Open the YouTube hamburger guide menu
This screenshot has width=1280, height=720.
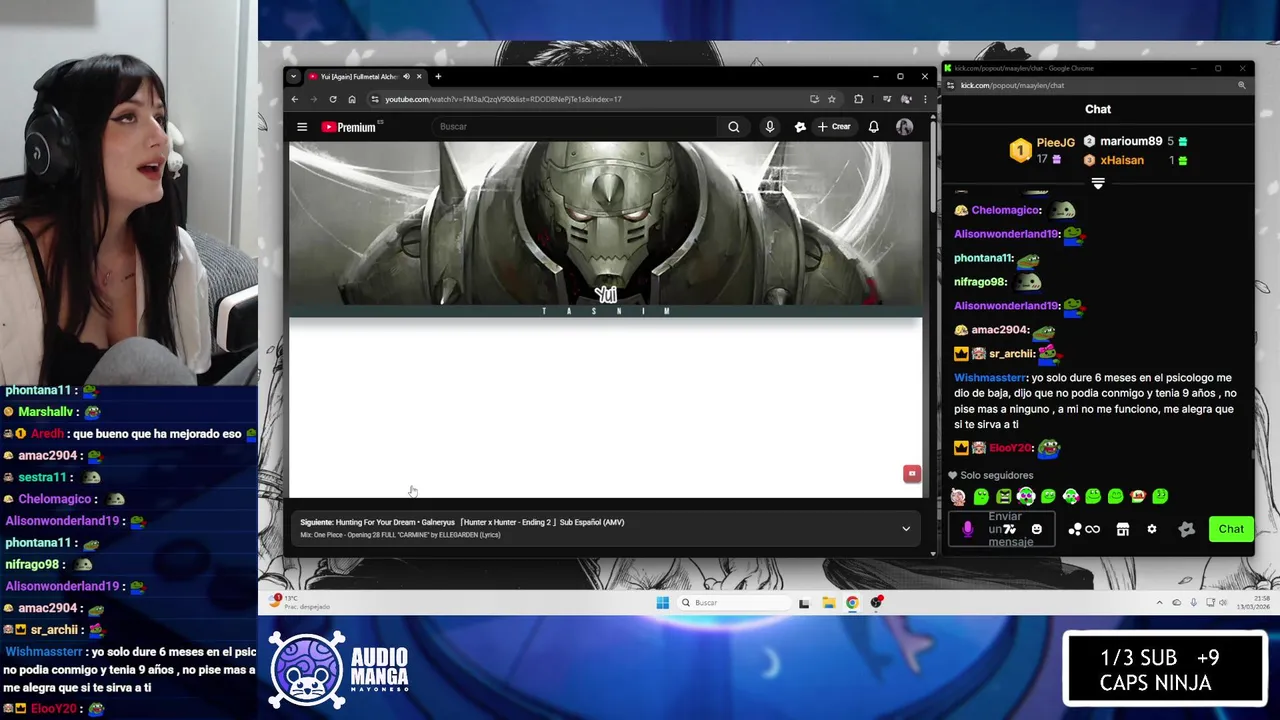click(x=302, y=127)
